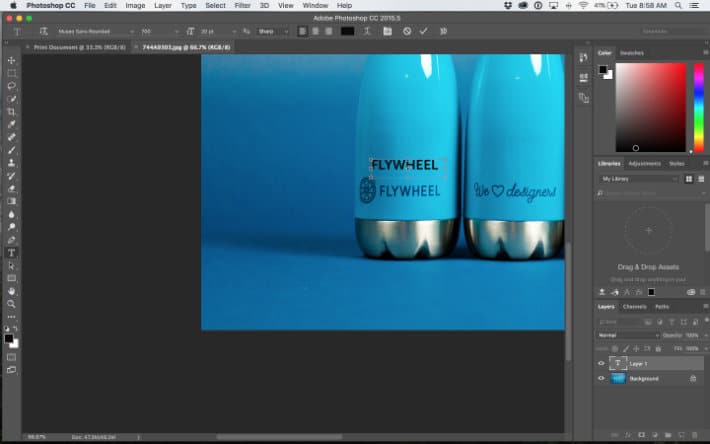Image resolution: width=710 pixels, height=444 pixels.
Task: Select the Quick Selection tool
Action: (x=12, y=99)
